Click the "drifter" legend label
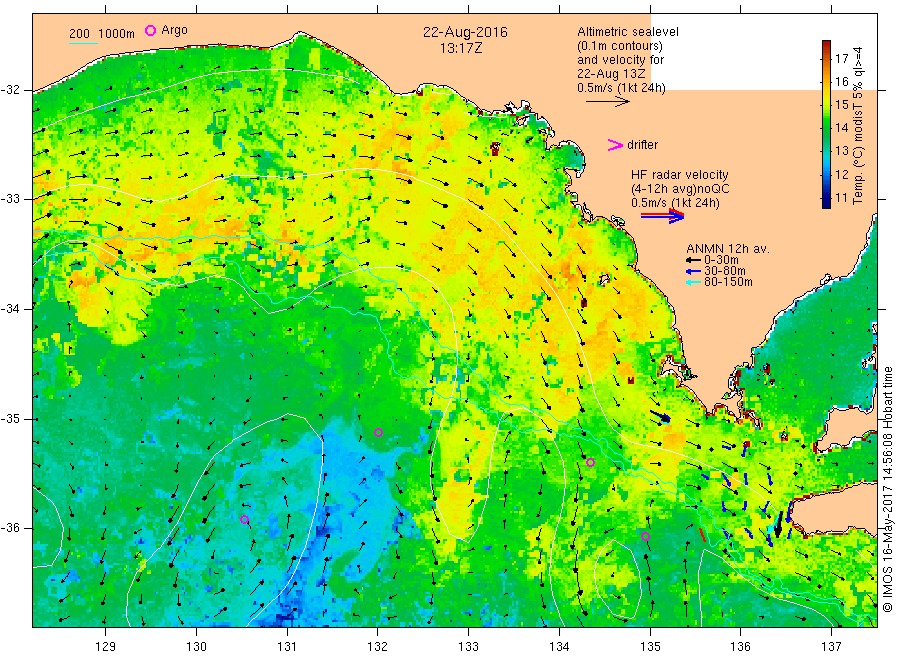The height and width of the screenshot is (660, 900). point(643,145)
